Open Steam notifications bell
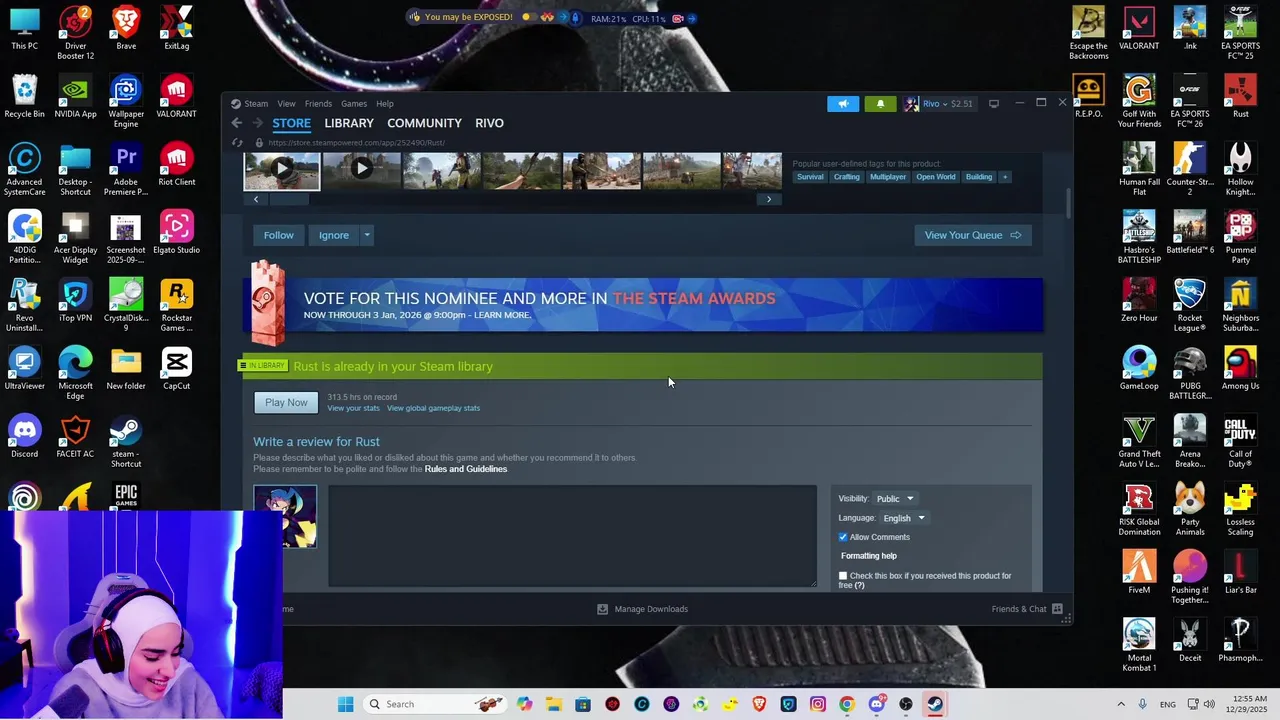This screenshot has width=1280, height=720. [881, 103]
